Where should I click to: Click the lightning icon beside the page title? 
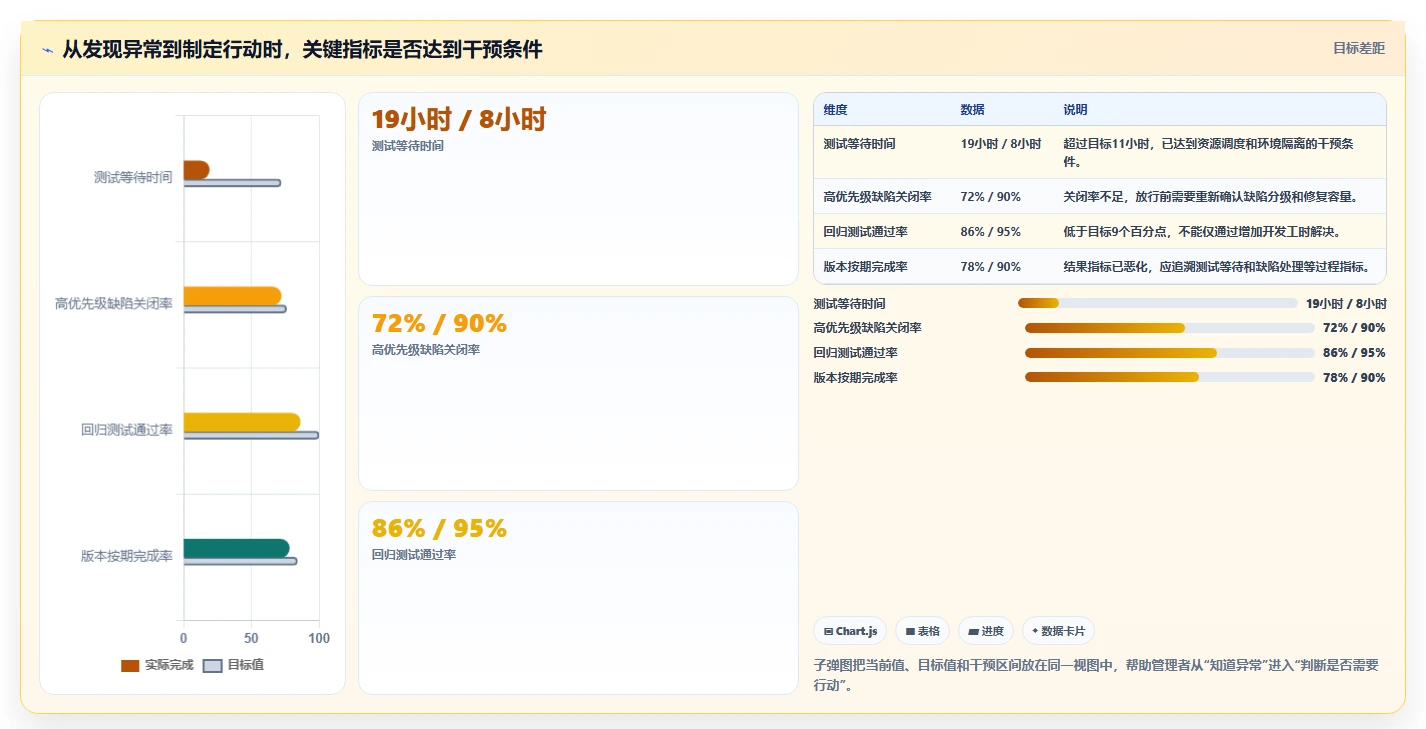tap(47, 51)
